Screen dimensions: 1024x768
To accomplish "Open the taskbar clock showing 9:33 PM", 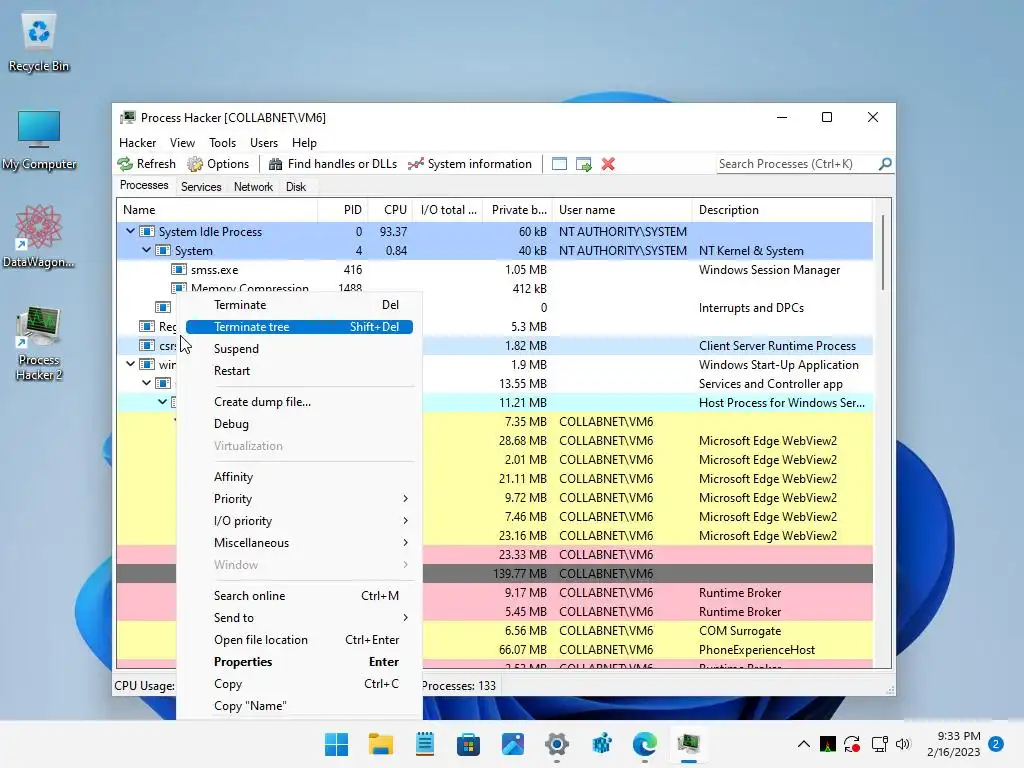I will pos(953,744).
